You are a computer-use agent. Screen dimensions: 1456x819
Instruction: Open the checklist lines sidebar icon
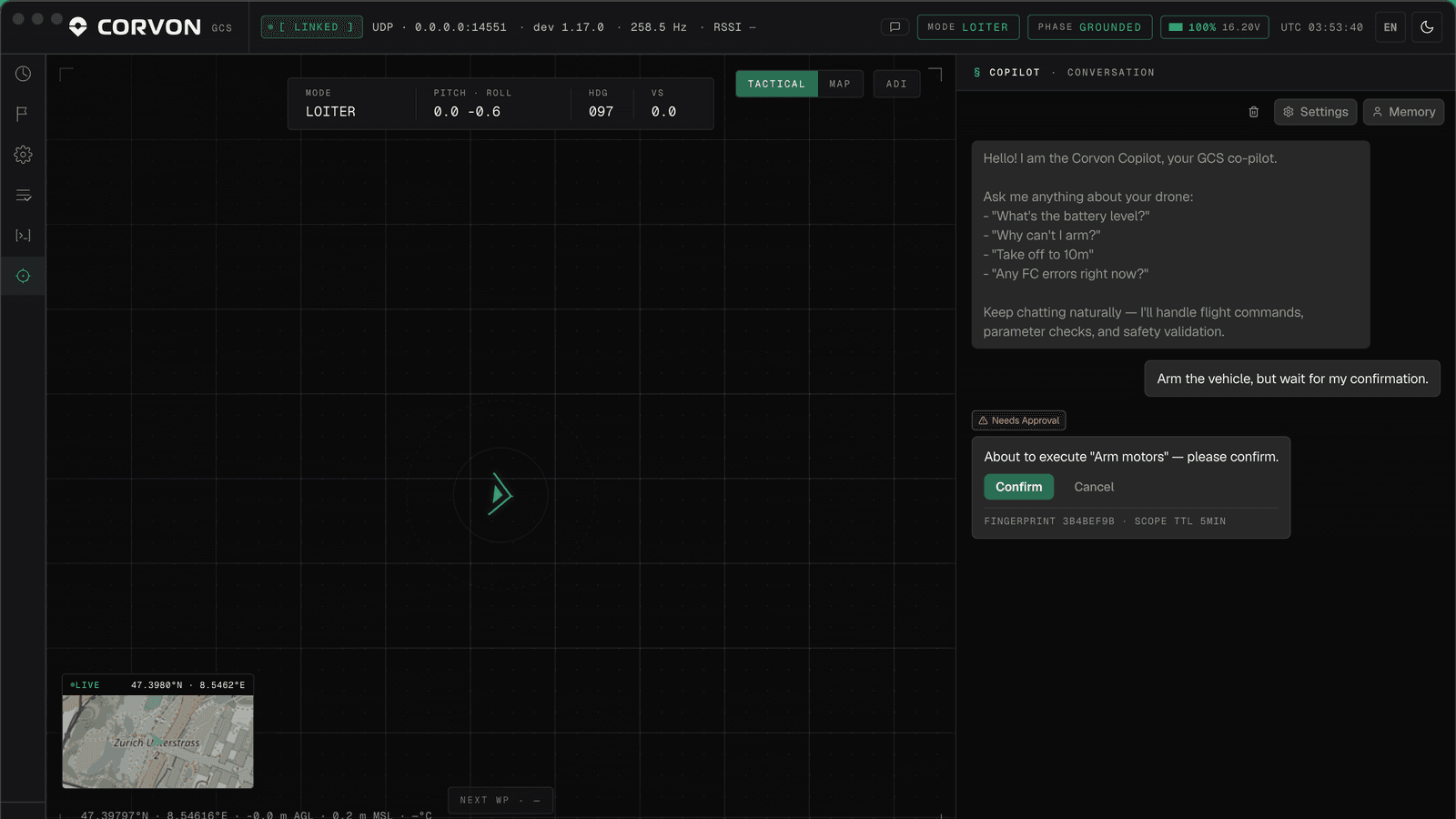[23, 196]
